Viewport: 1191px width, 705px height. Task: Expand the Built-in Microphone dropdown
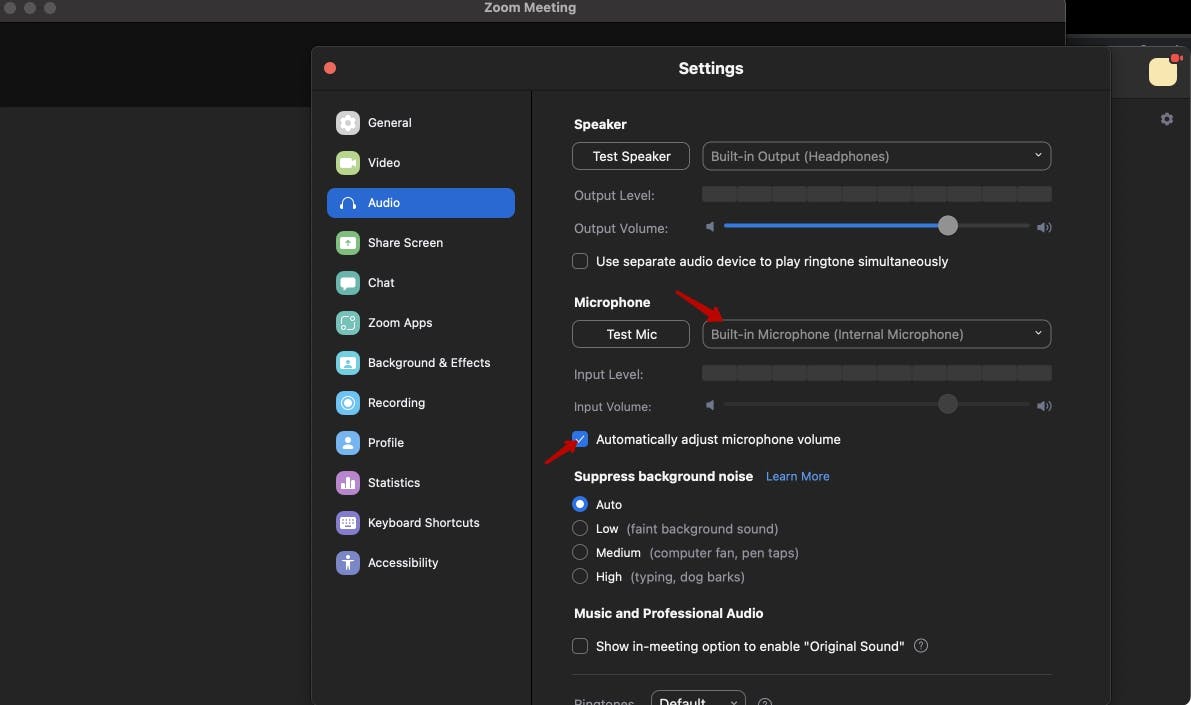[876, 334]
